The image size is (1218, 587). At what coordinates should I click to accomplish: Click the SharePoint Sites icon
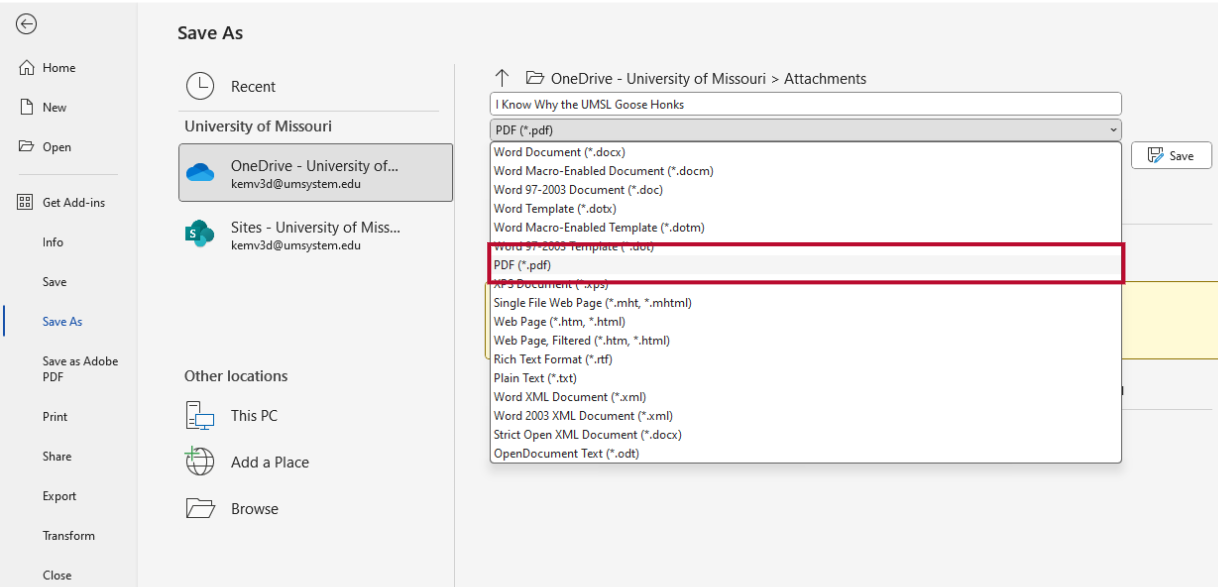(199, 234)
